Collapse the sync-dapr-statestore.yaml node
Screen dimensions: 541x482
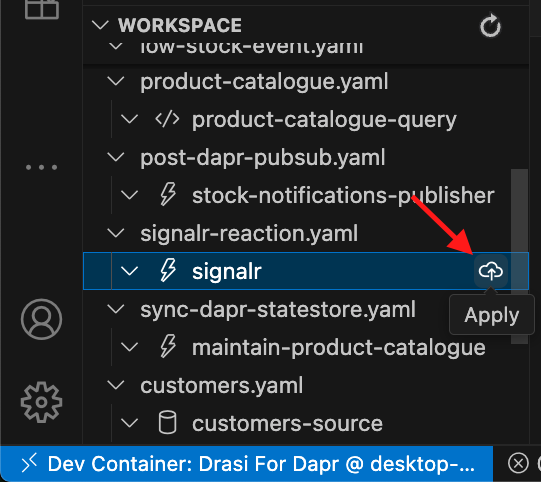[x=116, y=309]
